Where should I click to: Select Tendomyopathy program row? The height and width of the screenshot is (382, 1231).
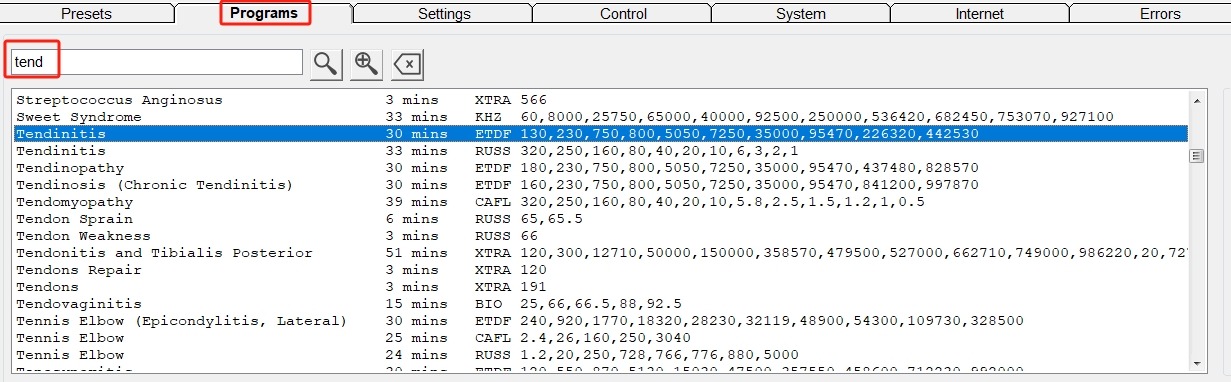point(600,202)
